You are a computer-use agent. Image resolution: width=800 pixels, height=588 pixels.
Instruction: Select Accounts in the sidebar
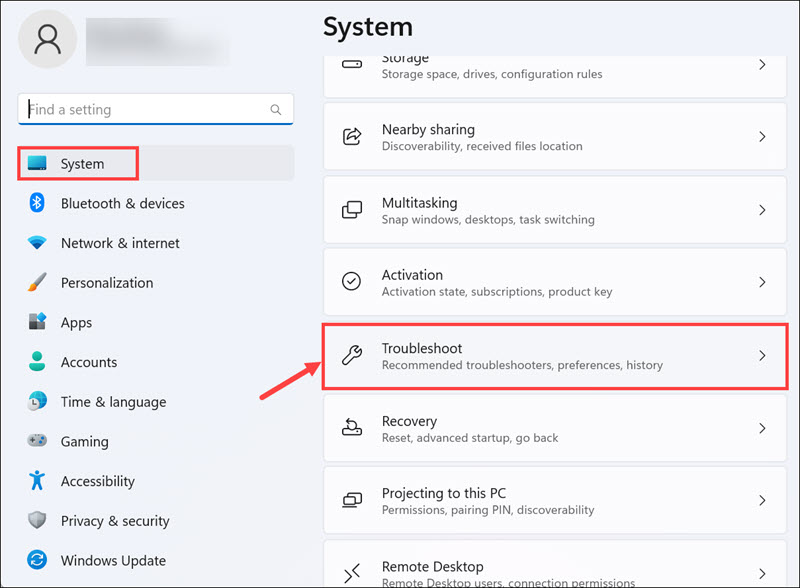89,362
